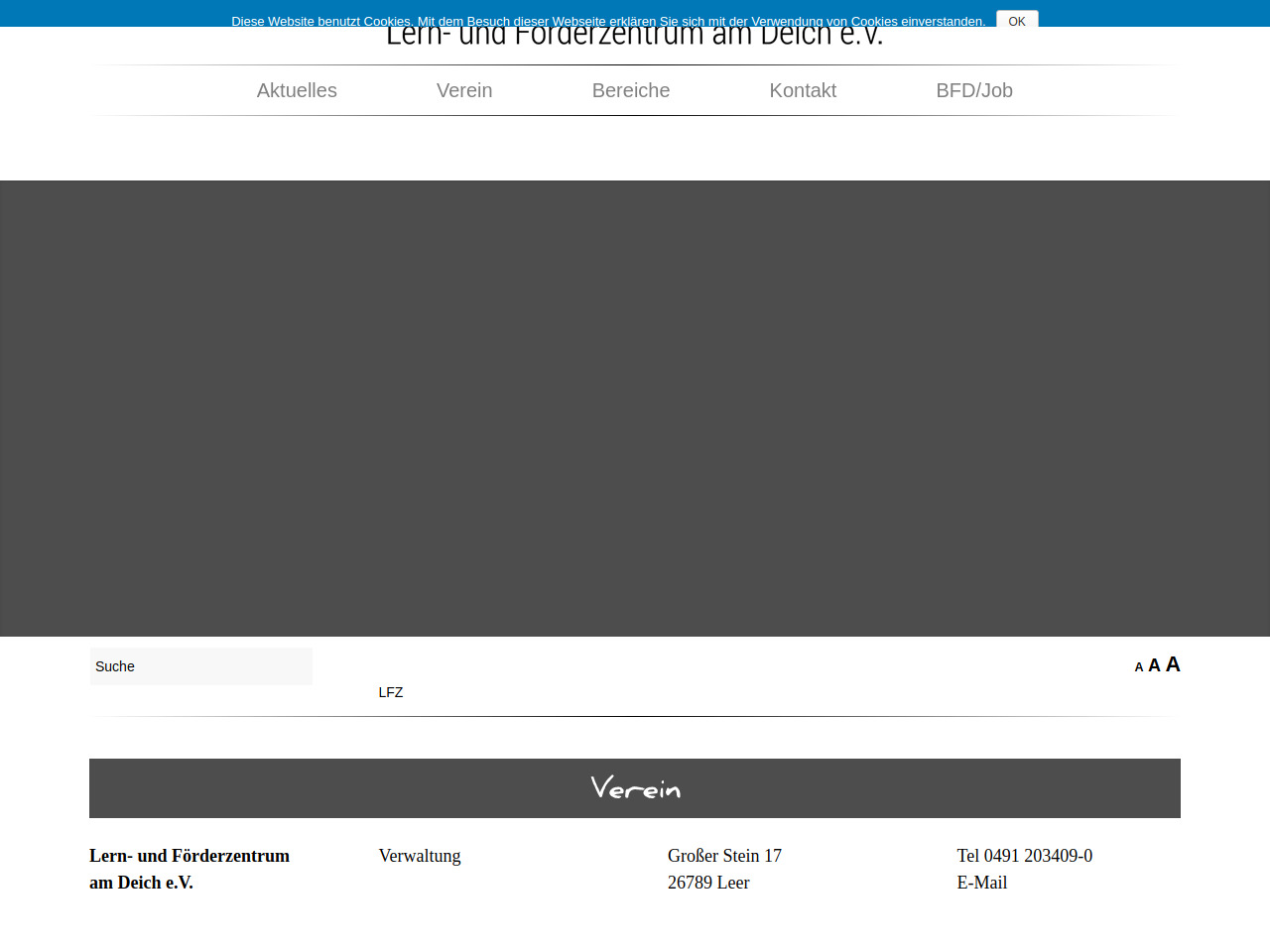Focus the Suche search field

pos(200,666)
